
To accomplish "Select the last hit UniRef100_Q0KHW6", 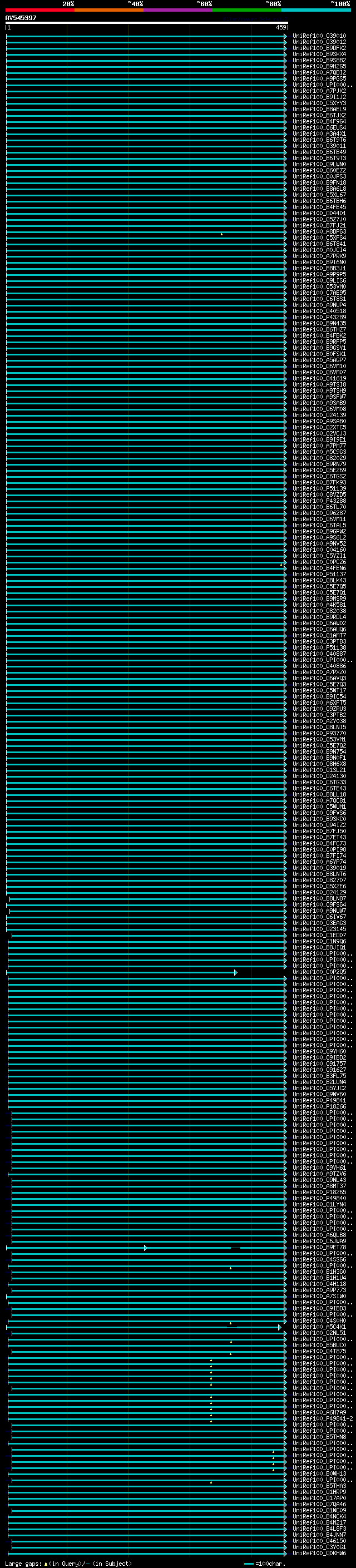I will pyautogui.click(x=319, y=1554).
